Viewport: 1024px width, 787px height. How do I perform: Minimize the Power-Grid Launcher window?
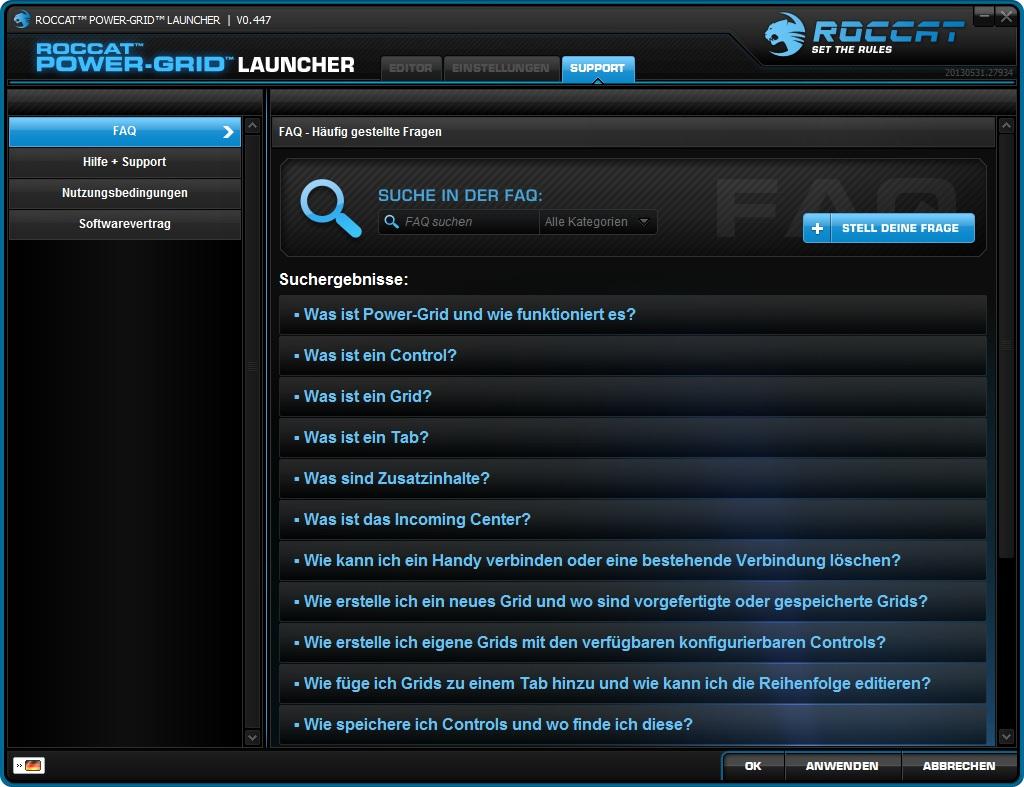click(x=984, y=17)
